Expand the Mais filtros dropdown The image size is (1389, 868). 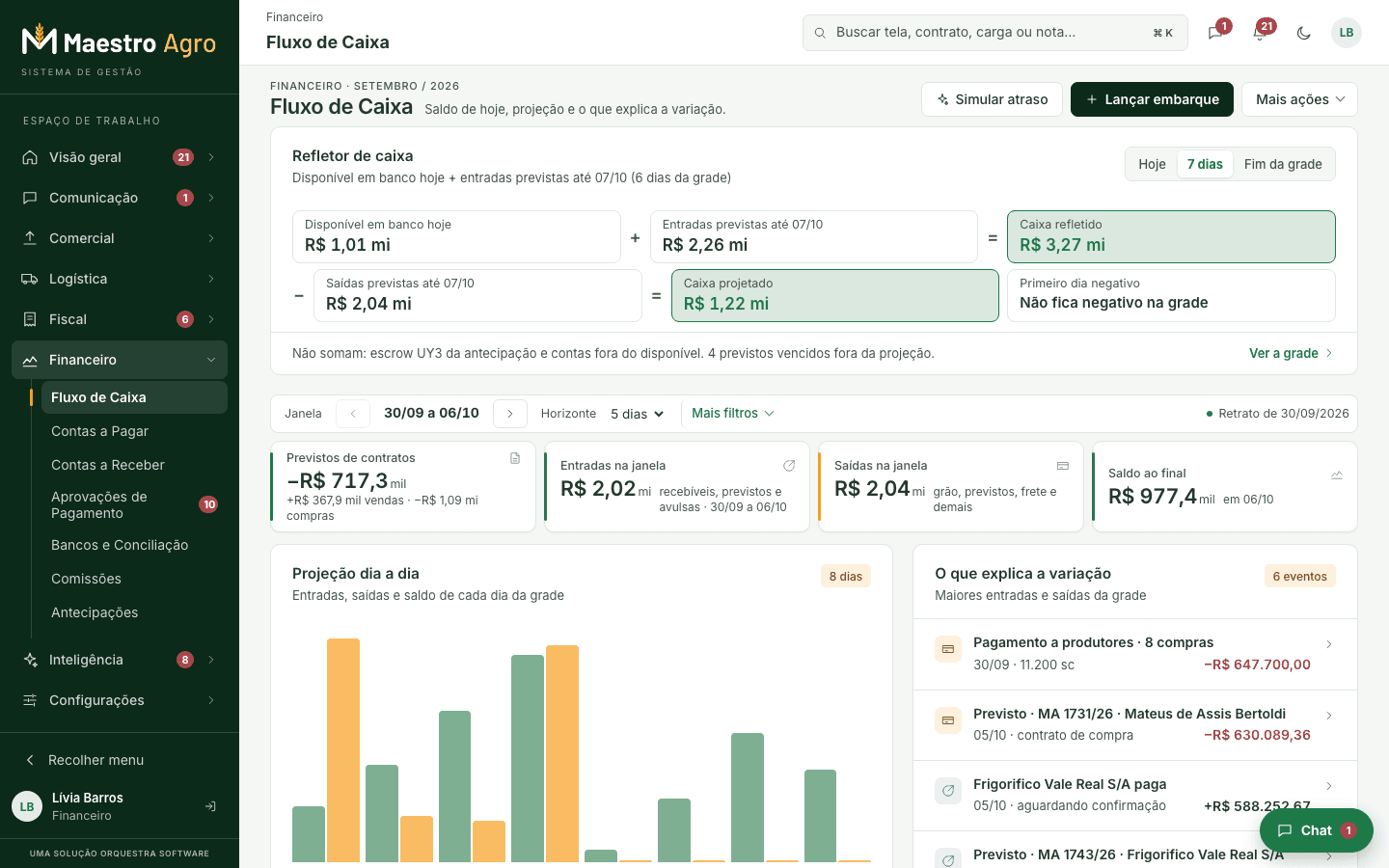point(733,413)
